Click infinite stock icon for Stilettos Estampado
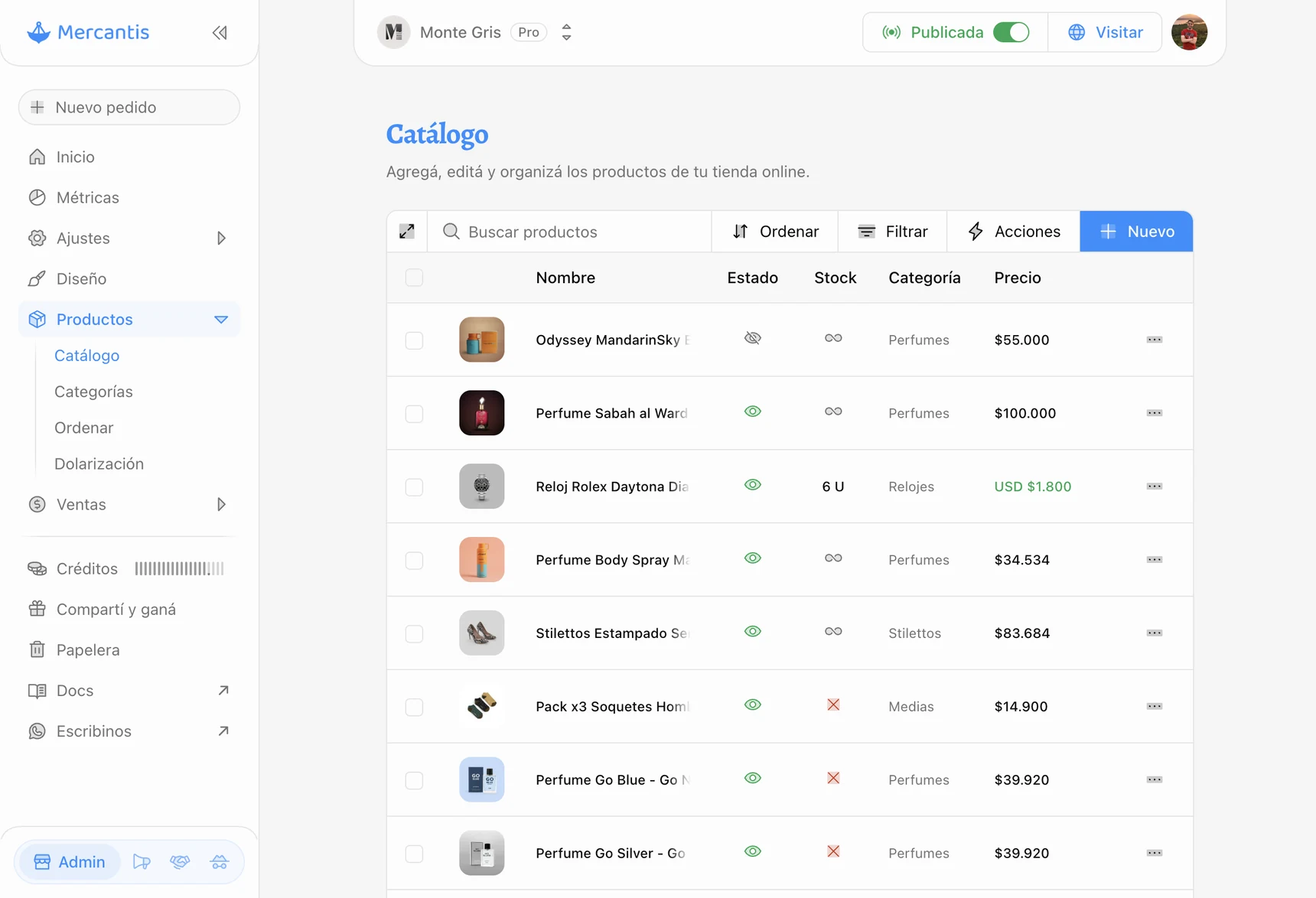This screenshot has width=1316, height=898. [x=833, y=632]
